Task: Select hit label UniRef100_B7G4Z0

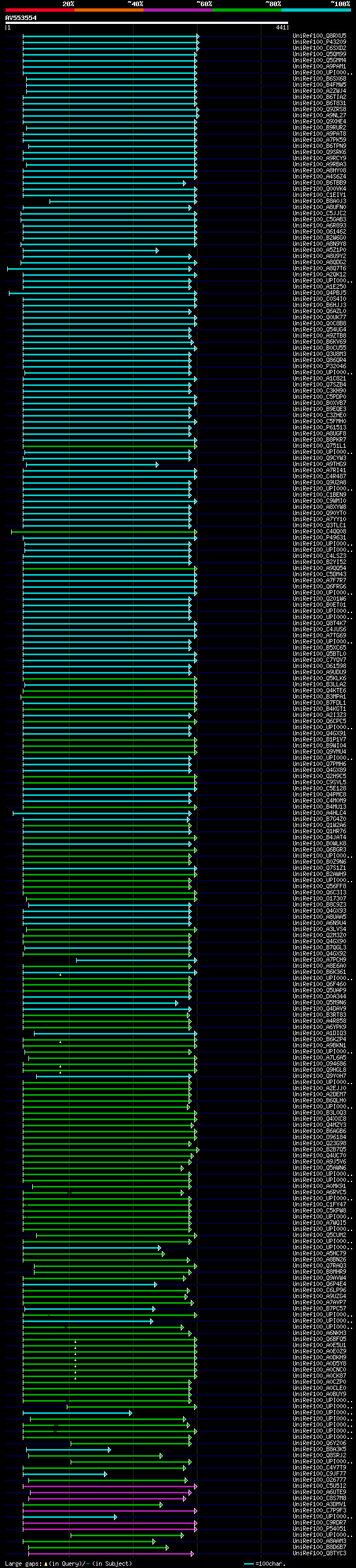Action: tap(319, 819)
